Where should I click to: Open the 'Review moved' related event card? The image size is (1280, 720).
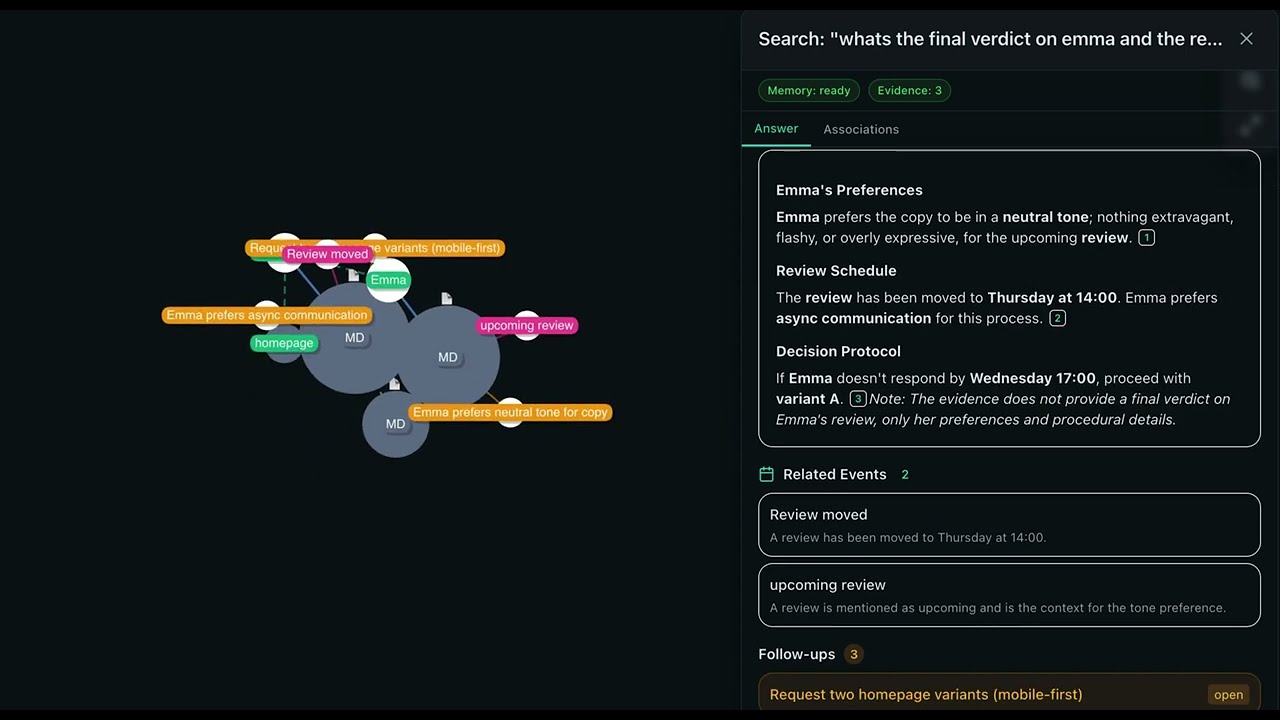[x=1009, y=525]
